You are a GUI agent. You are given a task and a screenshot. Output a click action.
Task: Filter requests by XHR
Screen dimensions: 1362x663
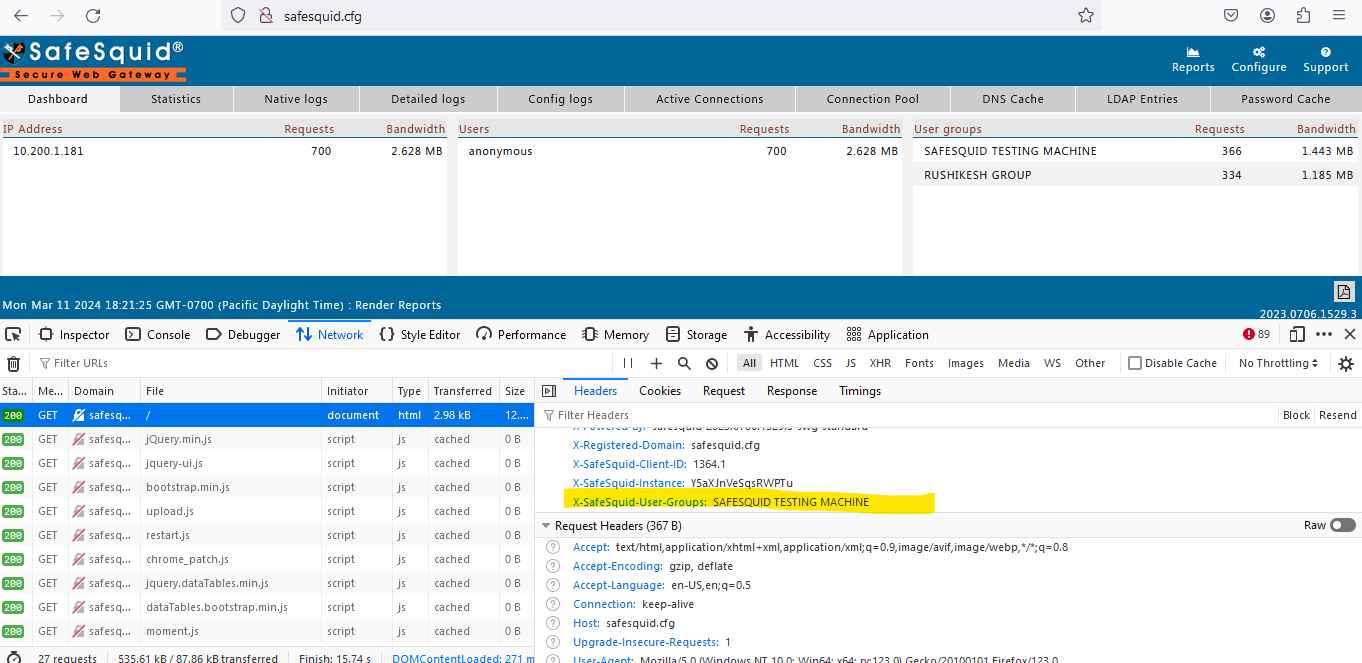[880, 363]
